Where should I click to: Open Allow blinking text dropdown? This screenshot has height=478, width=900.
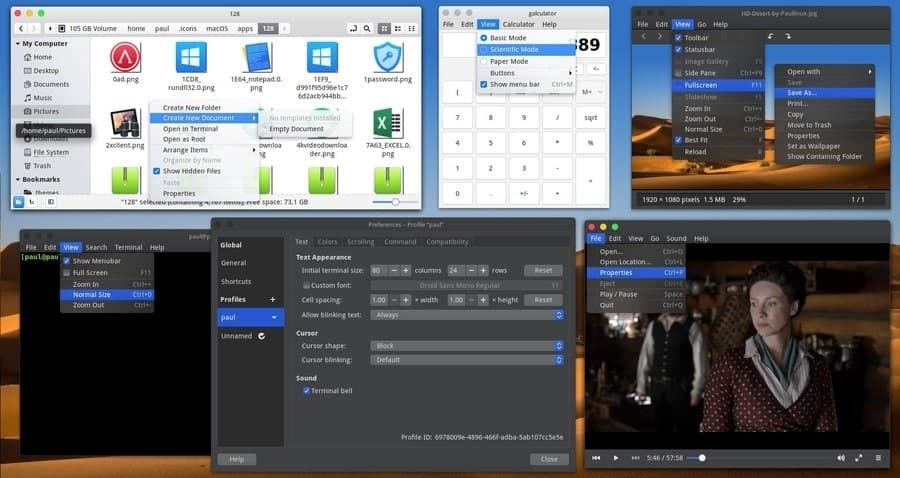467,315
